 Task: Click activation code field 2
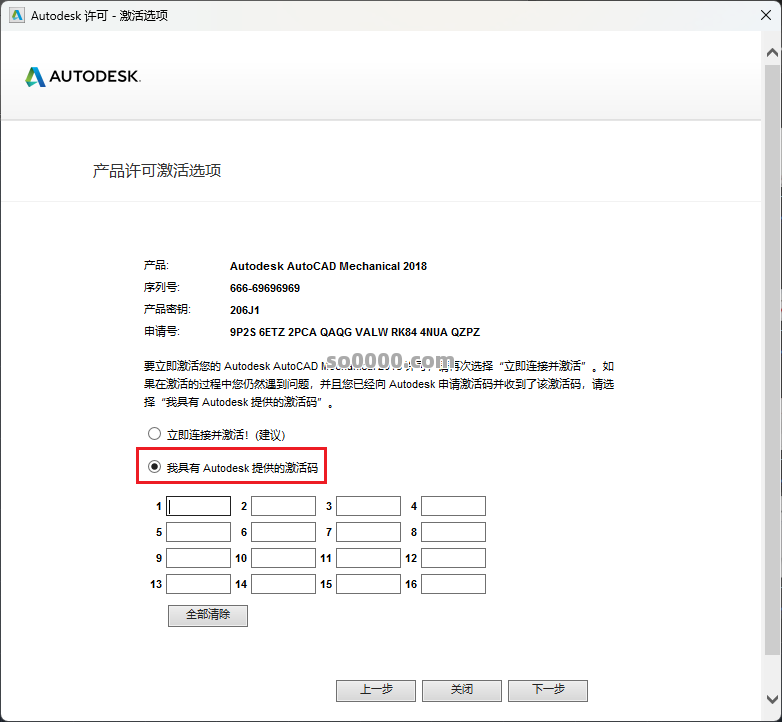(283, 506)
